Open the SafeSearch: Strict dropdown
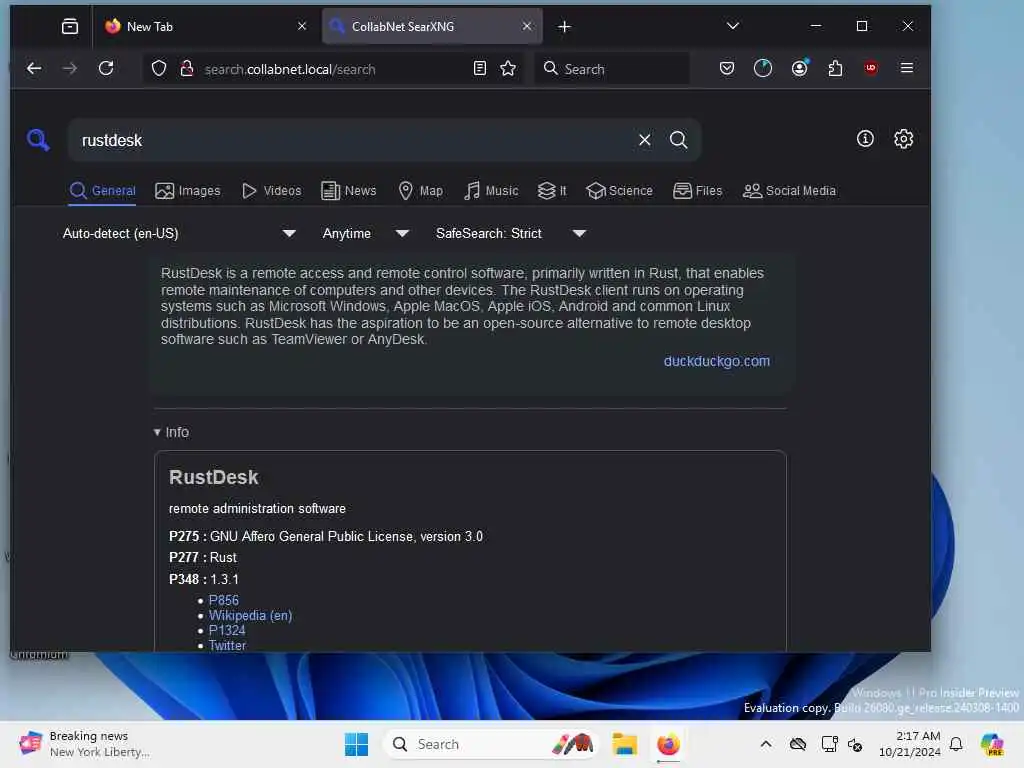Viewport: 1024px width, 768px height. (x=511, y=233)
